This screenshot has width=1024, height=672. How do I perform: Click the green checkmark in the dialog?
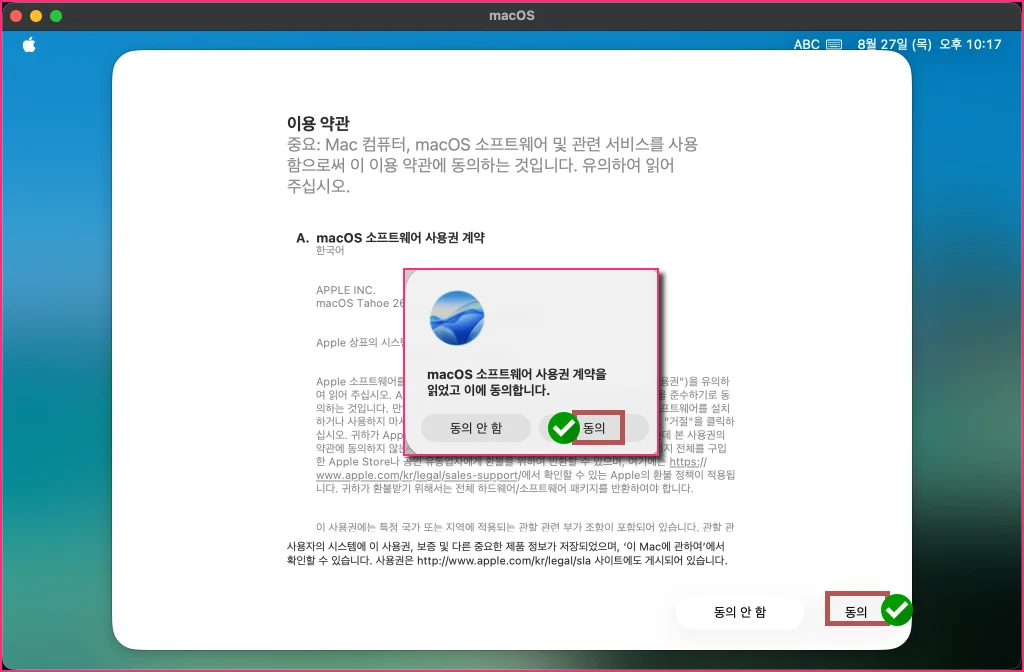(563, 428)
